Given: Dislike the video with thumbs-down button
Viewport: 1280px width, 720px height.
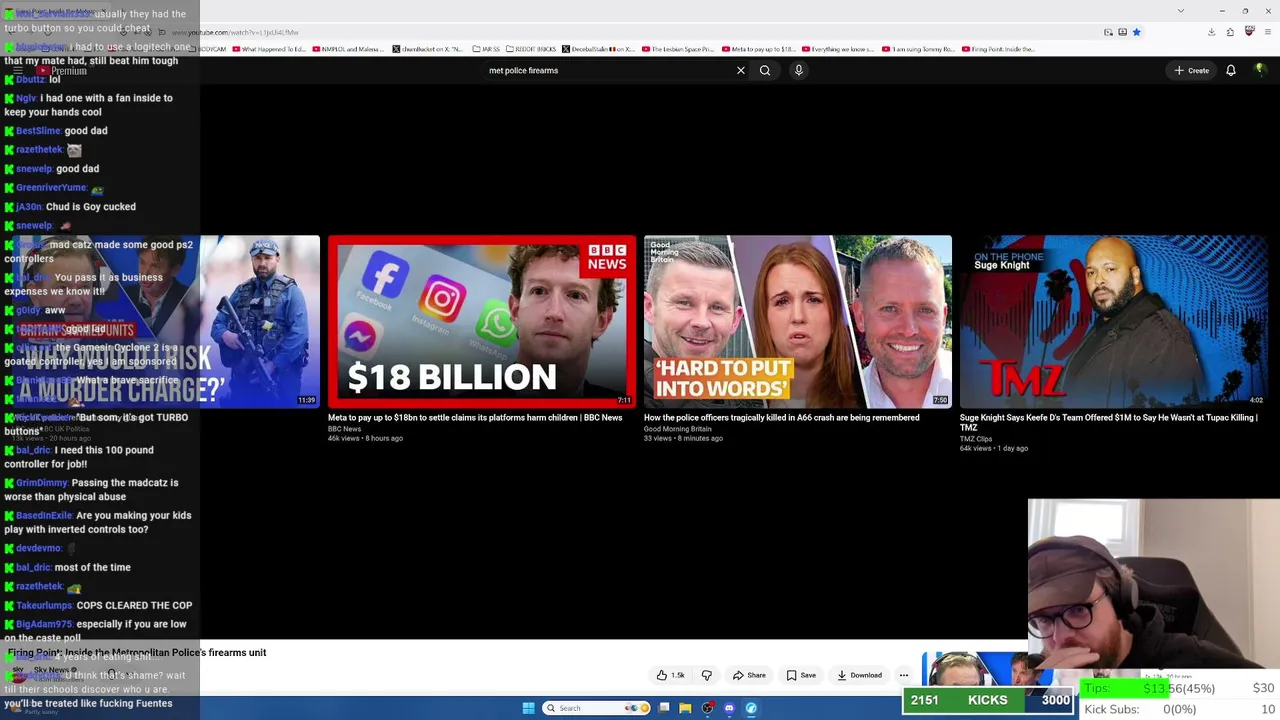Looking at the screenshot, I should click(x=706, y=675).
